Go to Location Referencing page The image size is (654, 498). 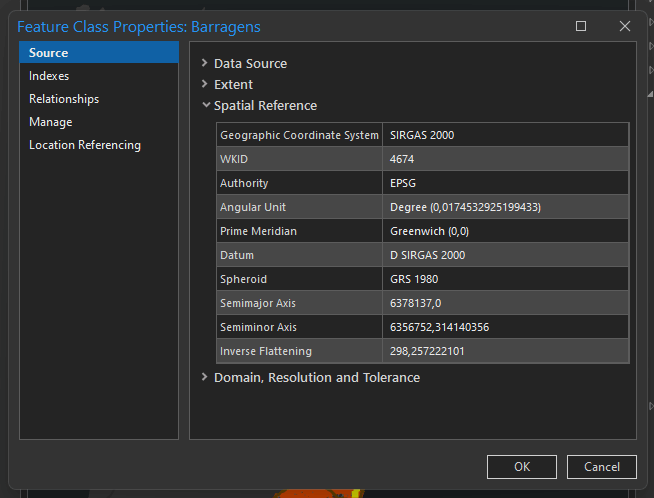point(85,145)
